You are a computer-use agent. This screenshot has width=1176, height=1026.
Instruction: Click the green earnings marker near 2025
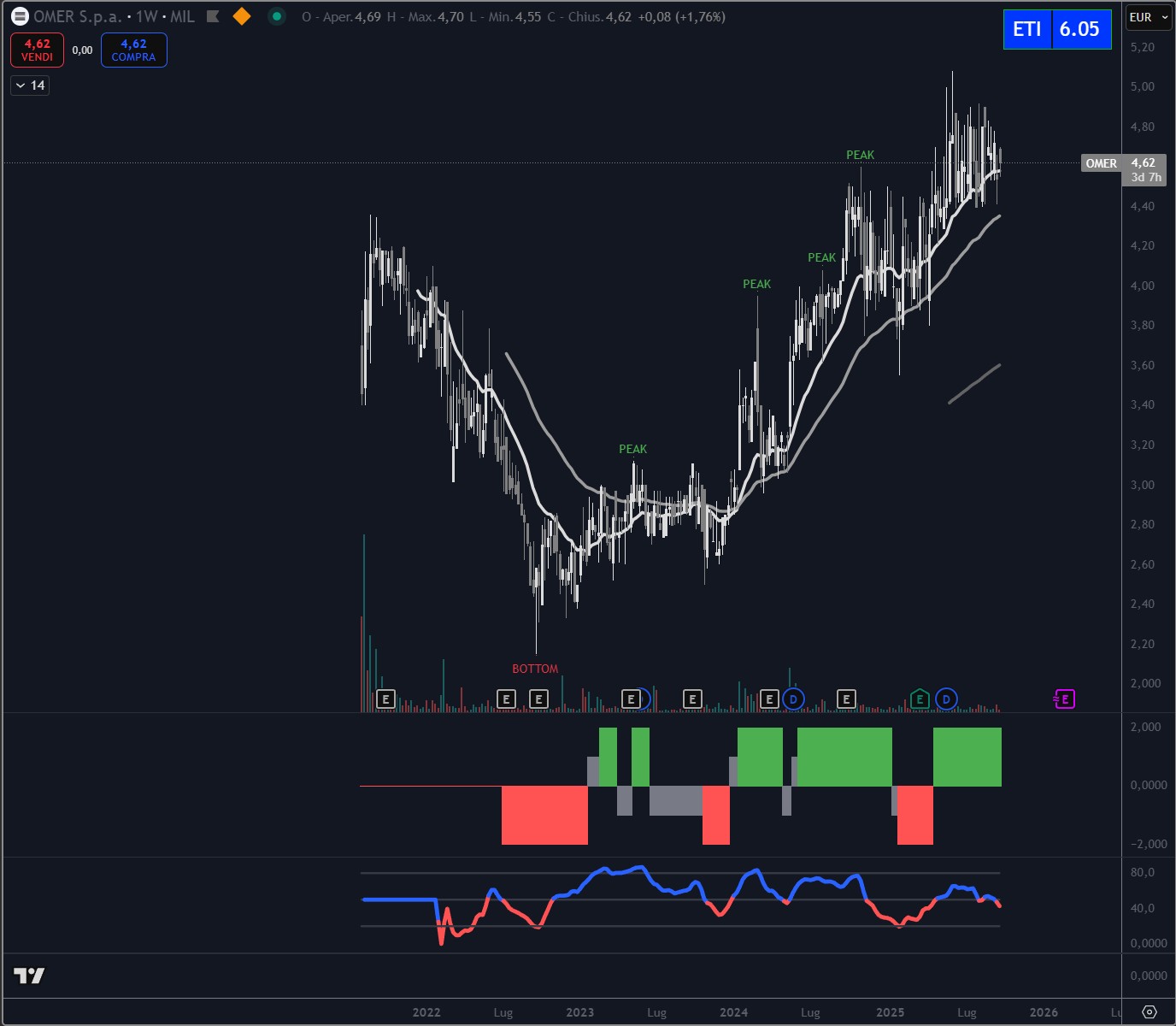(920, 699)
